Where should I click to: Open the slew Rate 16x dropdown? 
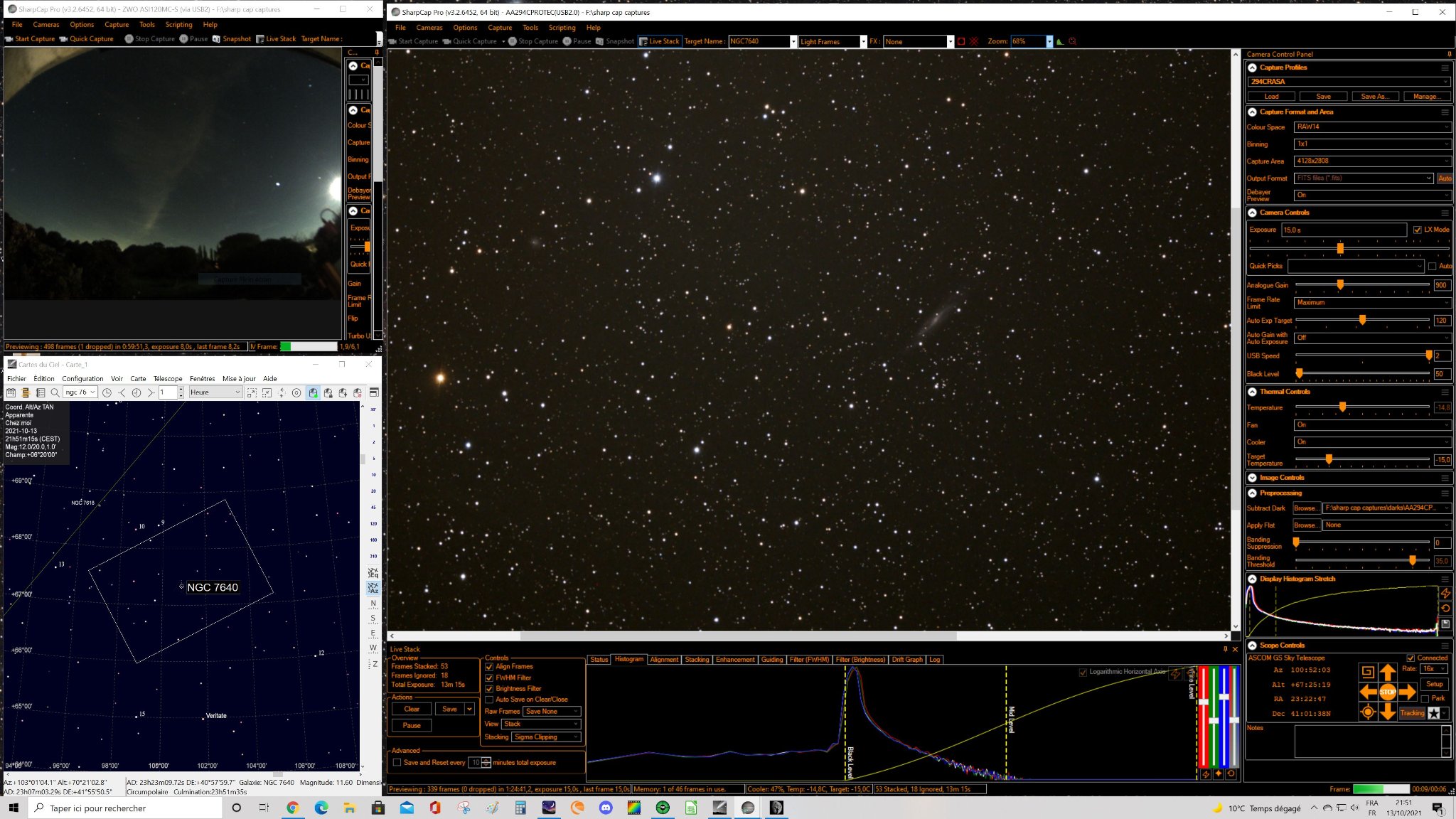coord(1433,669)
